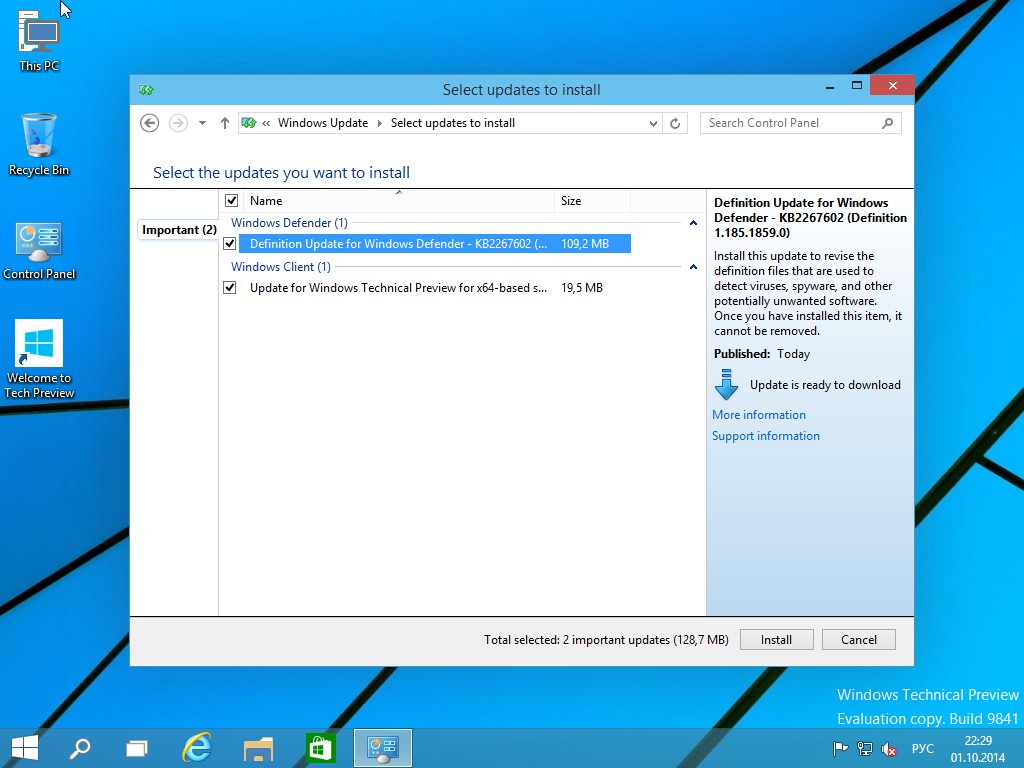The image size is (1024, 768).
Task: Uncheck the Definition Update for Windows Defender
Action: click(229, 244)
